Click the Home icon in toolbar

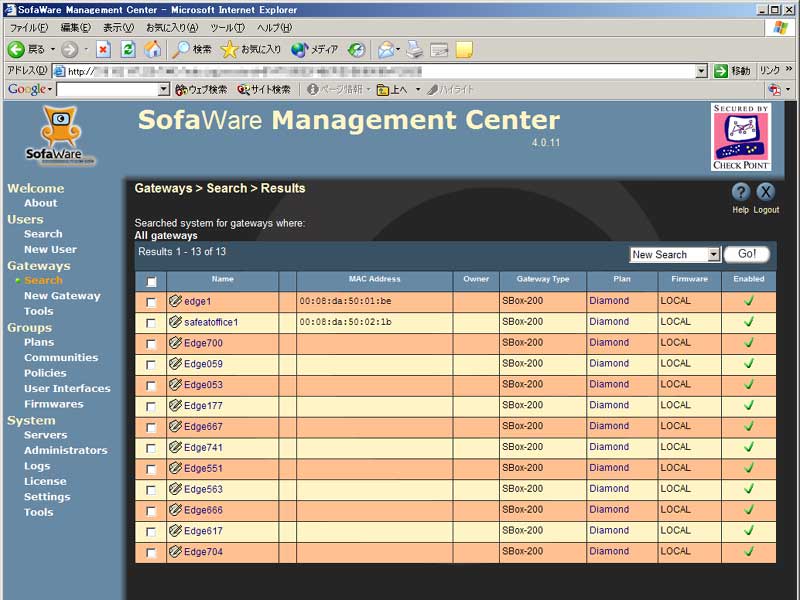(152, 49)
